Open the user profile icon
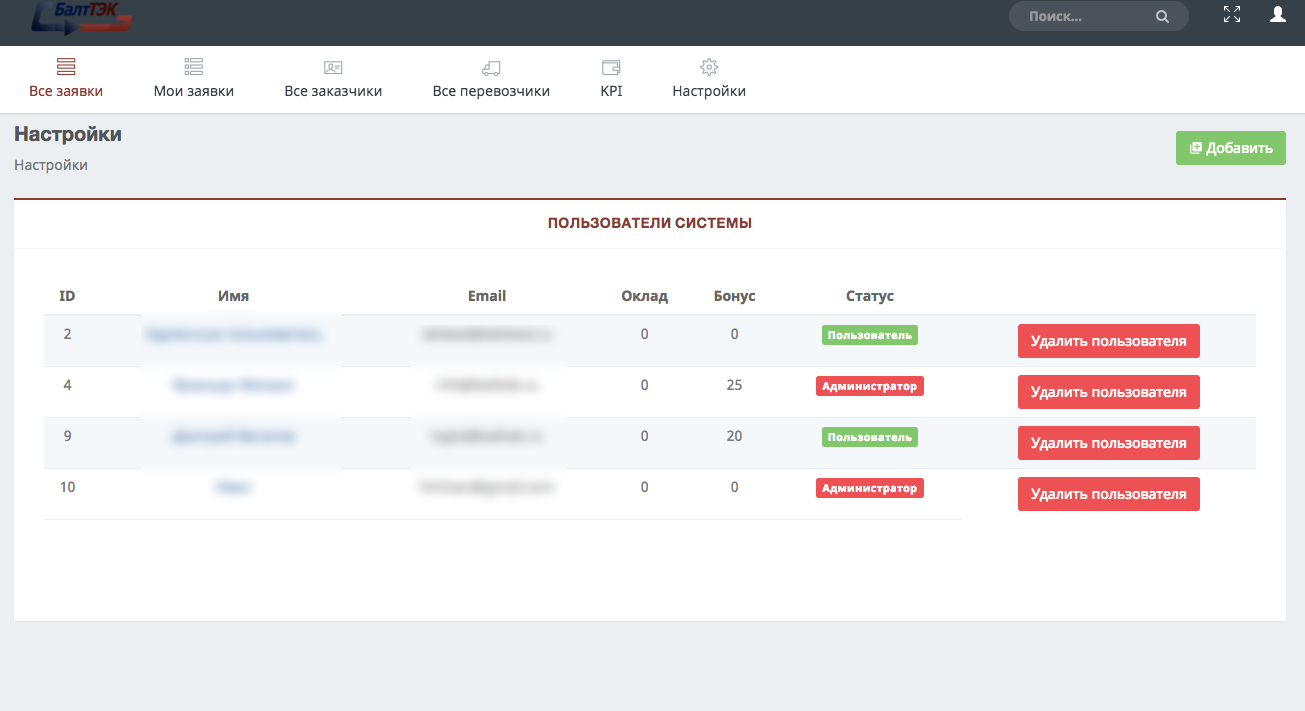The width and height of the screenshot is (1305, 711). [x=1277, y=15]
